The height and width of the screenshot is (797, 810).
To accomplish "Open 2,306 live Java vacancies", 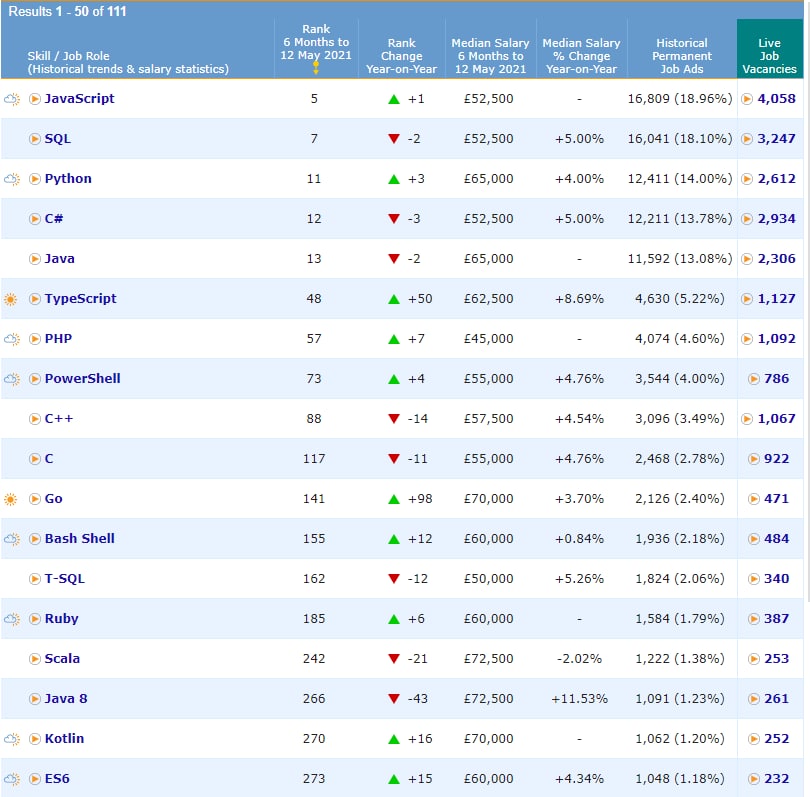I will (x=776, y=259).
